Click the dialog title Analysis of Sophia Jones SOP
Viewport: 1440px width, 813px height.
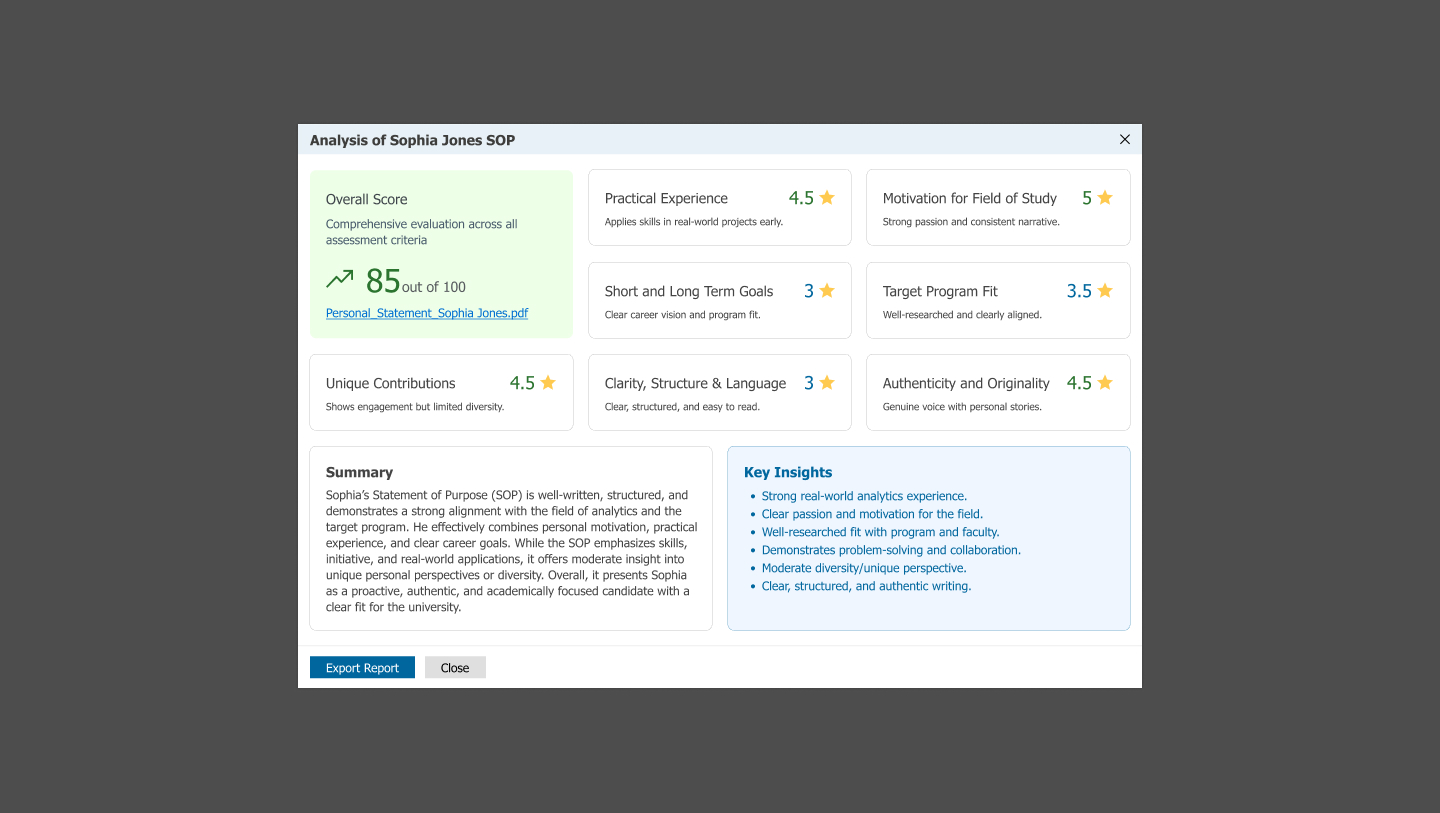click(412, 140)
